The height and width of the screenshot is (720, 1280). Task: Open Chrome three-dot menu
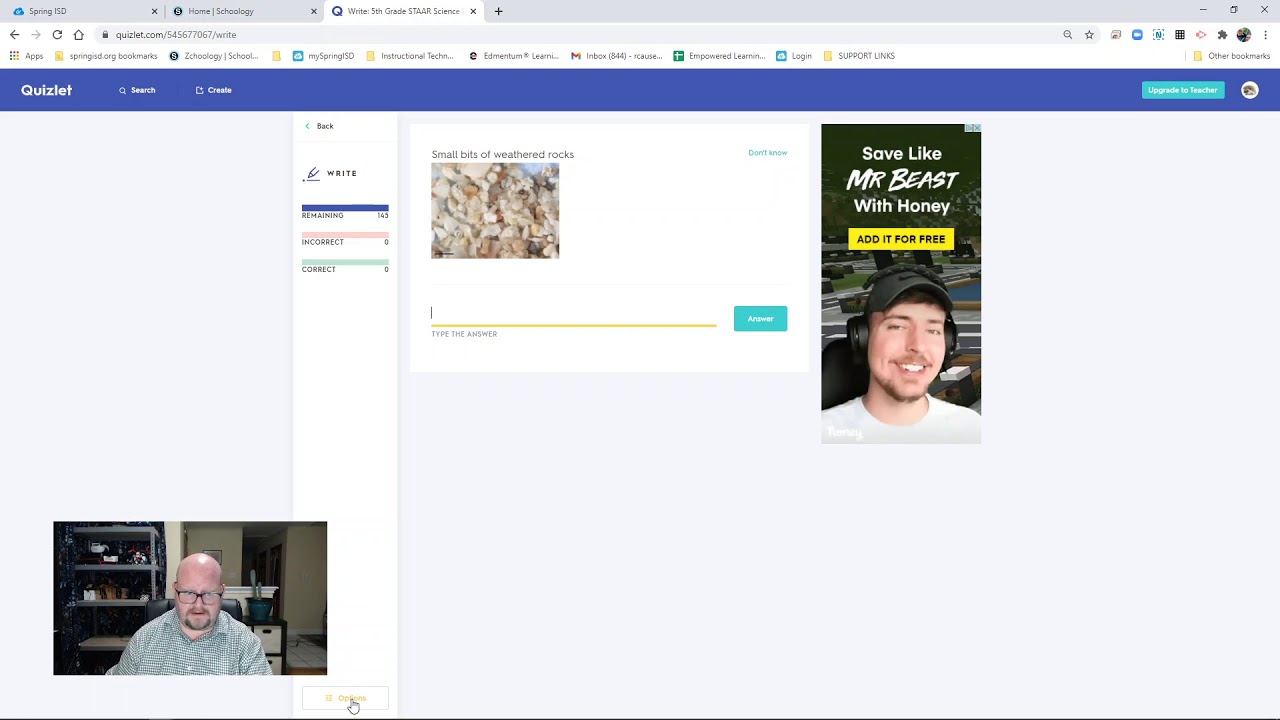coord(1265,34)
